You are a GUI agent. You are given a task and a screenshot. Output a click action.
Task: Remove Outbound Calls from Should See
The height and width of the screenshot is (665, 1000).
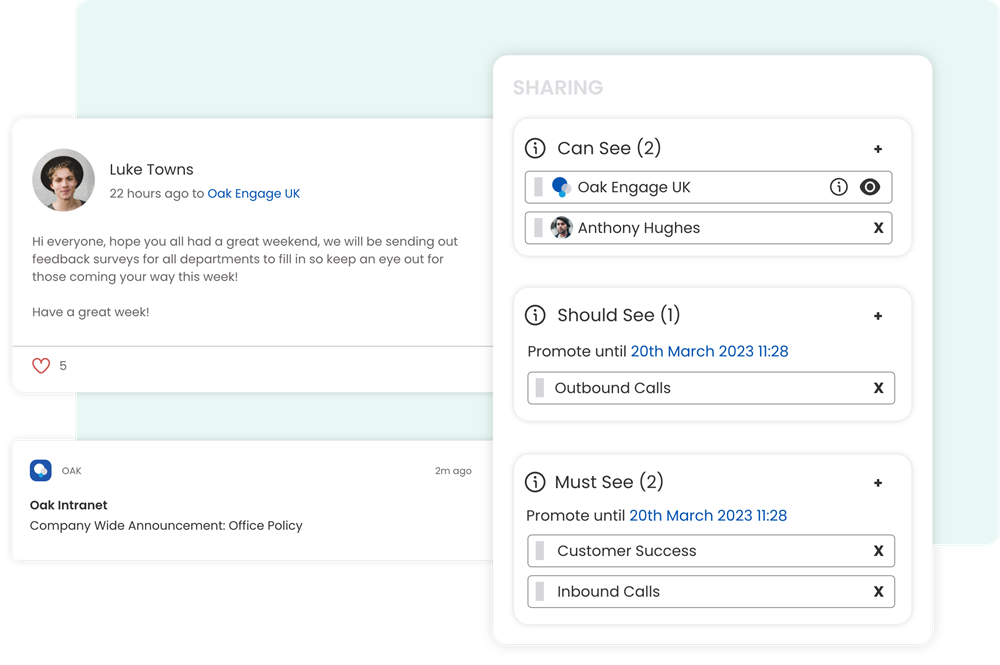[x=878, y=388]
